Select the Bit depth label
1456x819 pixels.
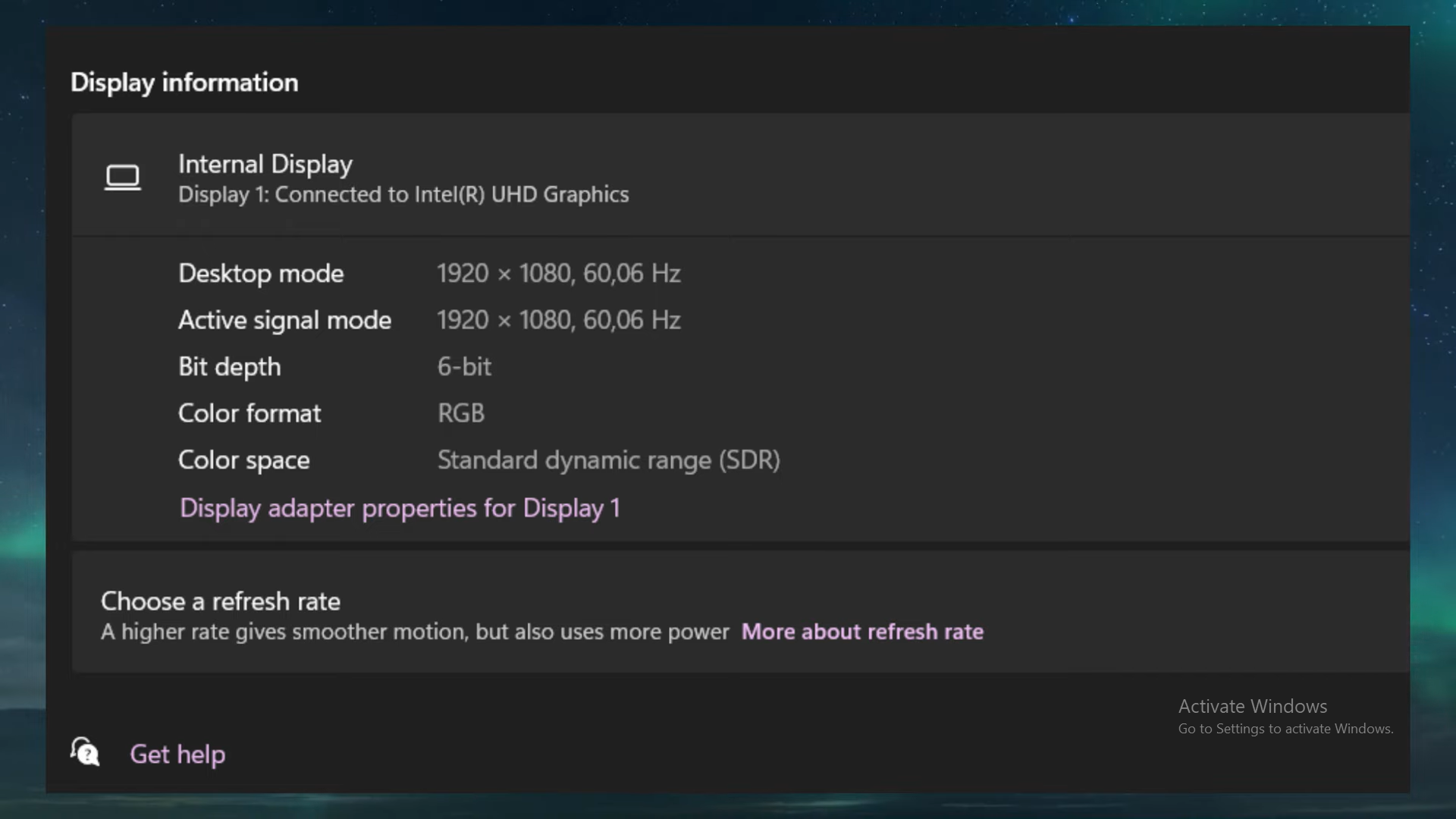click(x=229, y=367)
